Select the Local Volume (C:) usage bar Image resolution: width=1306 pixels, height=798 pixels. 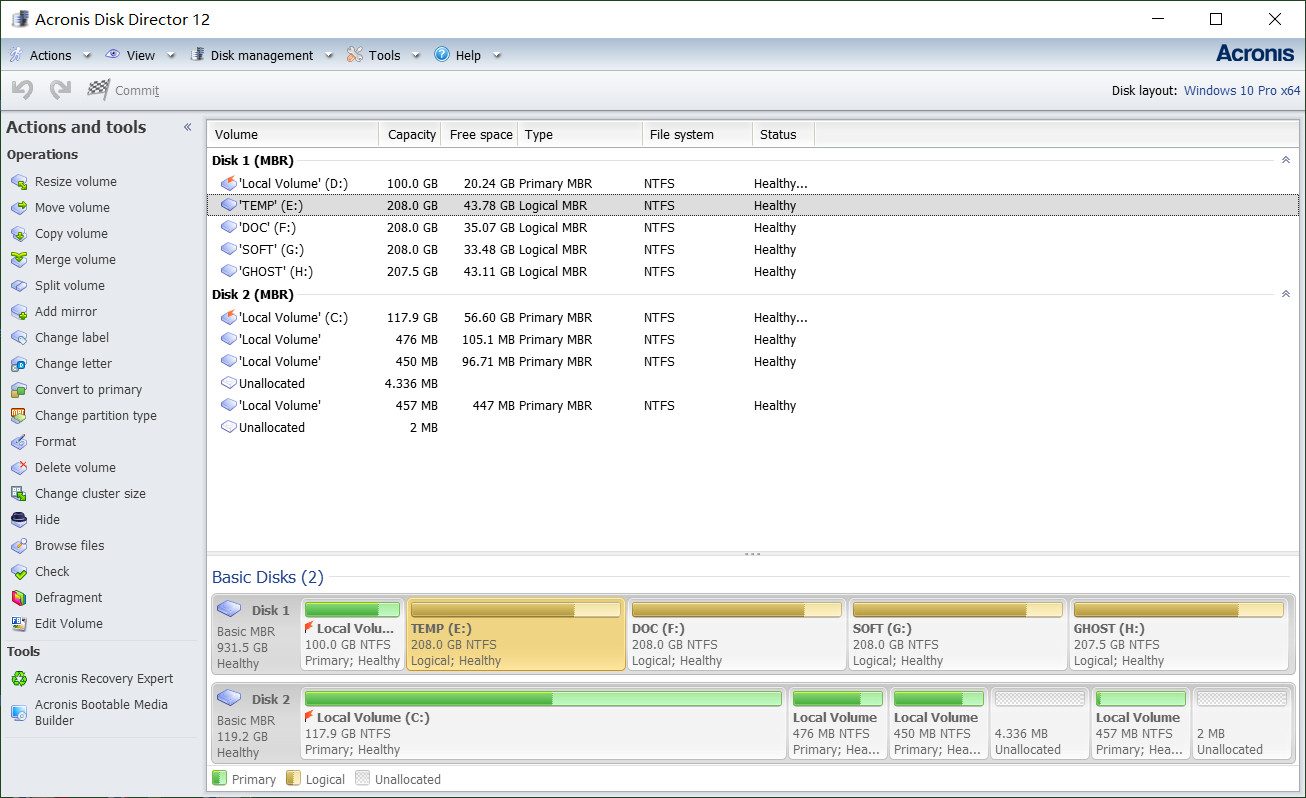click(x=542, y=698)
